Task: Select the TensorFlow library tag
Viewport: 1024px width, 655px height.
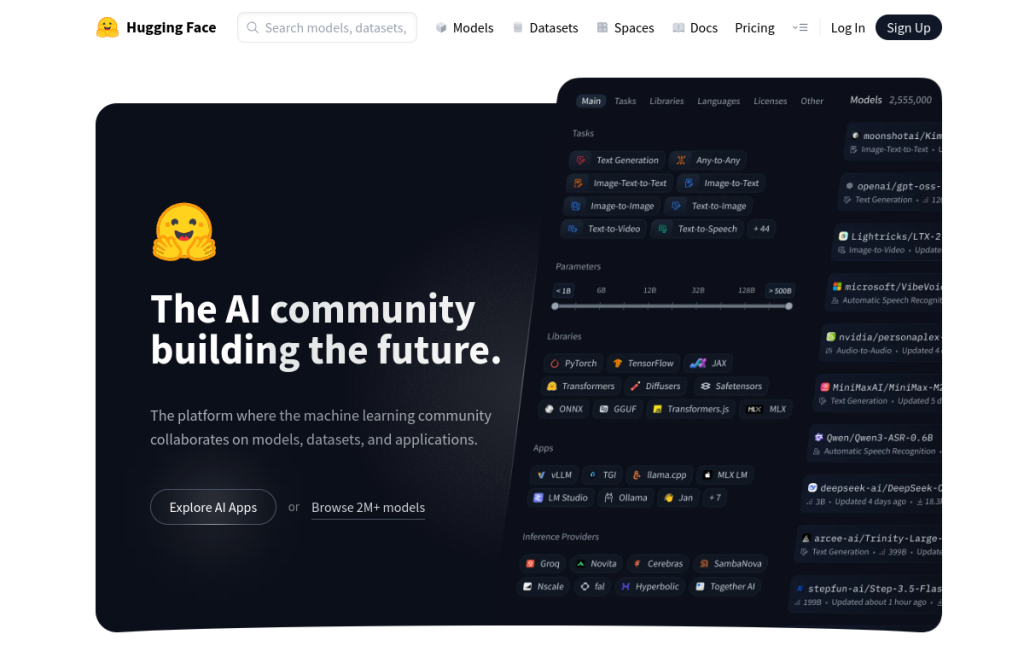Action: [x=643, y=364]
